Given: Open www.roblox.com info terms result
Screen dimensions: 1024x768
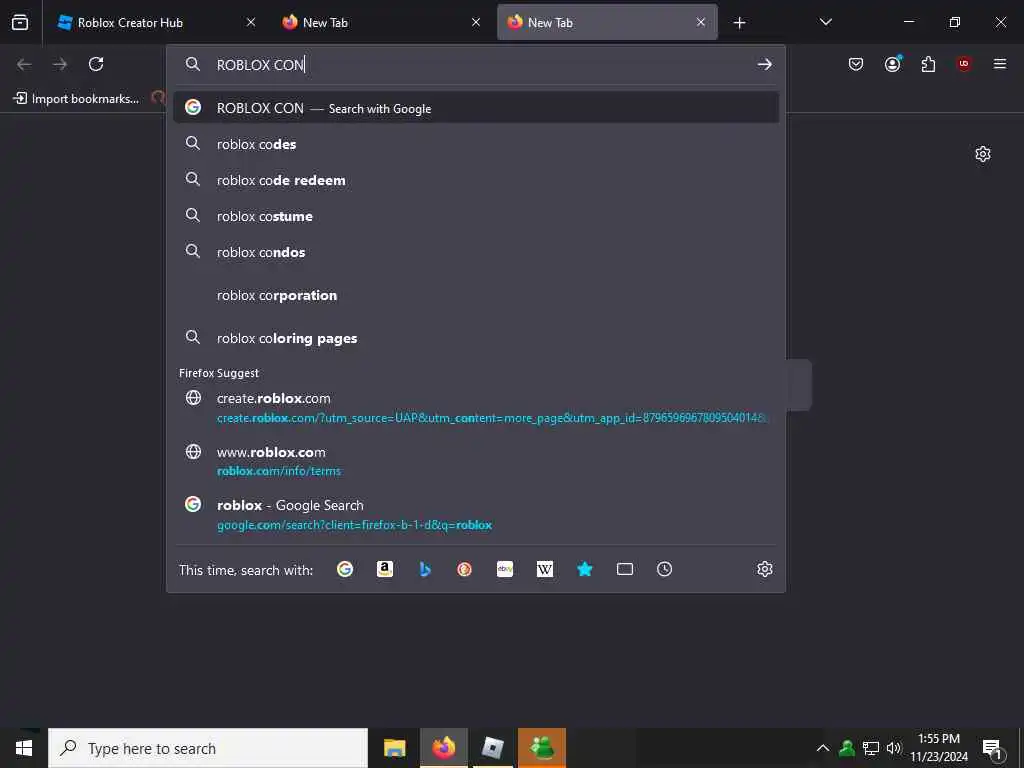Looking at the screenshot, I should tap(475, 461).
